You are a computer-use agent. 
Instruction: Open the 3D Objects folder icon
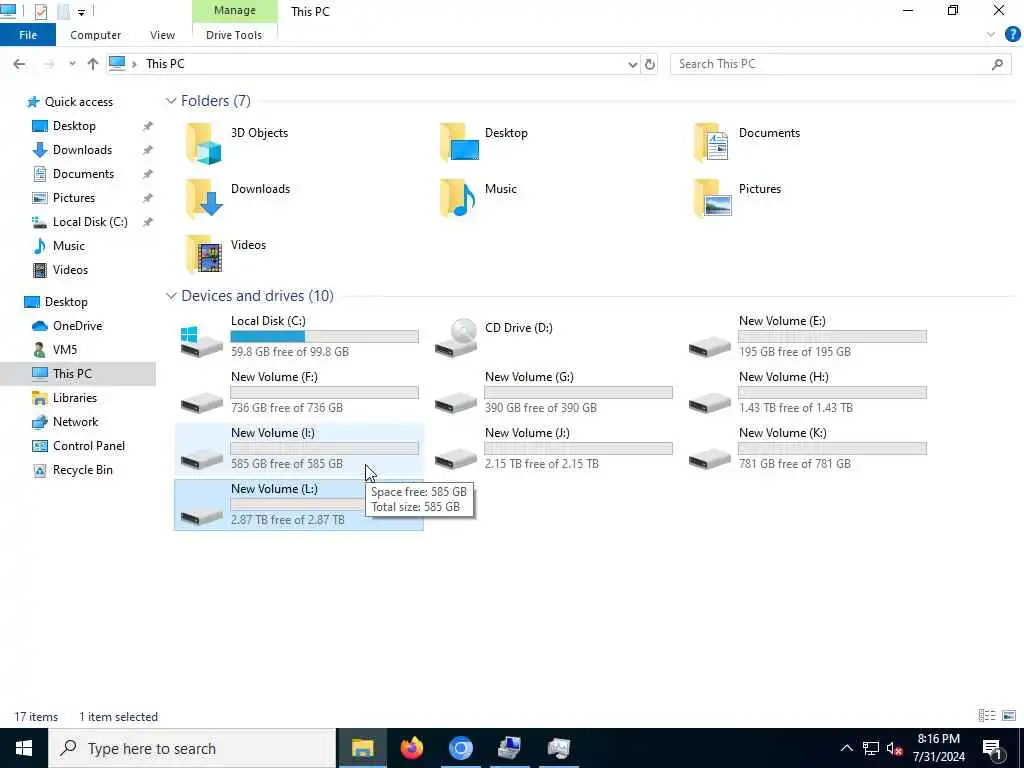point(204,142)
